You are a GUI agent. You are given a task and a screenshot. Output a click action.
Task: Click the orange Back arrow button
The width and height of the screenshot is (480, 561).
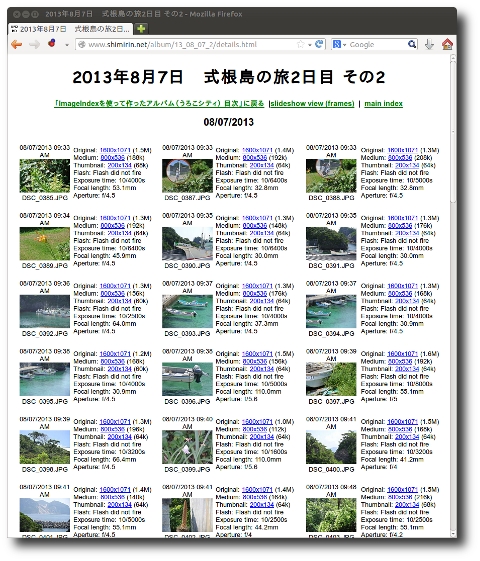pyautogui.click(x=16, y=45)
